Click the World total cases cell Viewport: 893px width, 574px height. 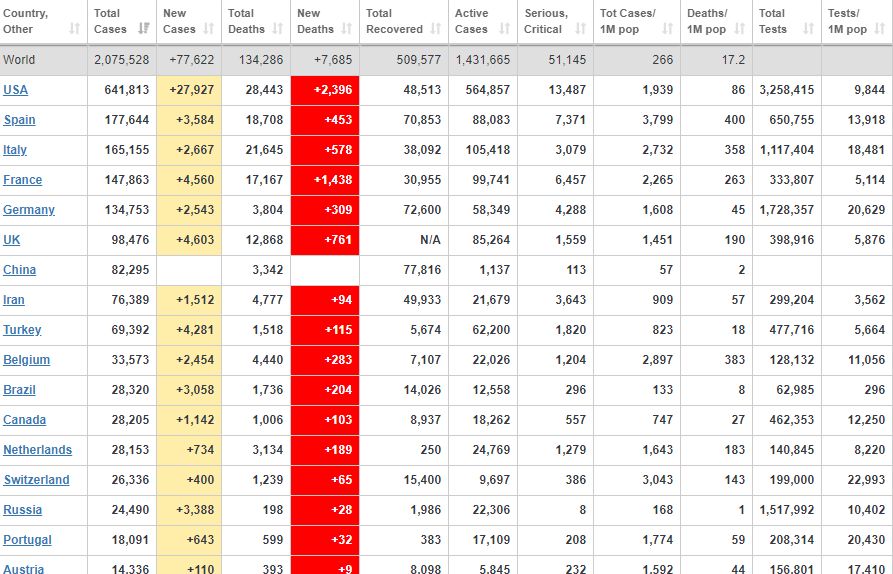coord(121,60)
